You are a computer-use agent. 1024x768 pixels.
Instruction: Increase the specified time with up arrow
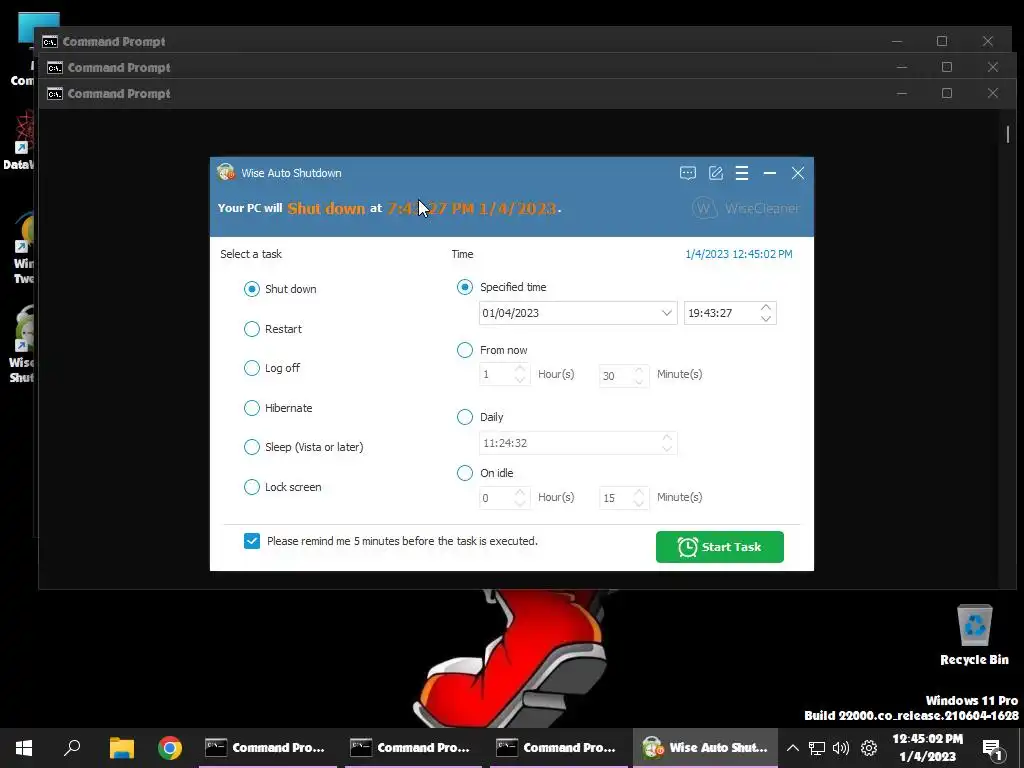pos(766,308)
